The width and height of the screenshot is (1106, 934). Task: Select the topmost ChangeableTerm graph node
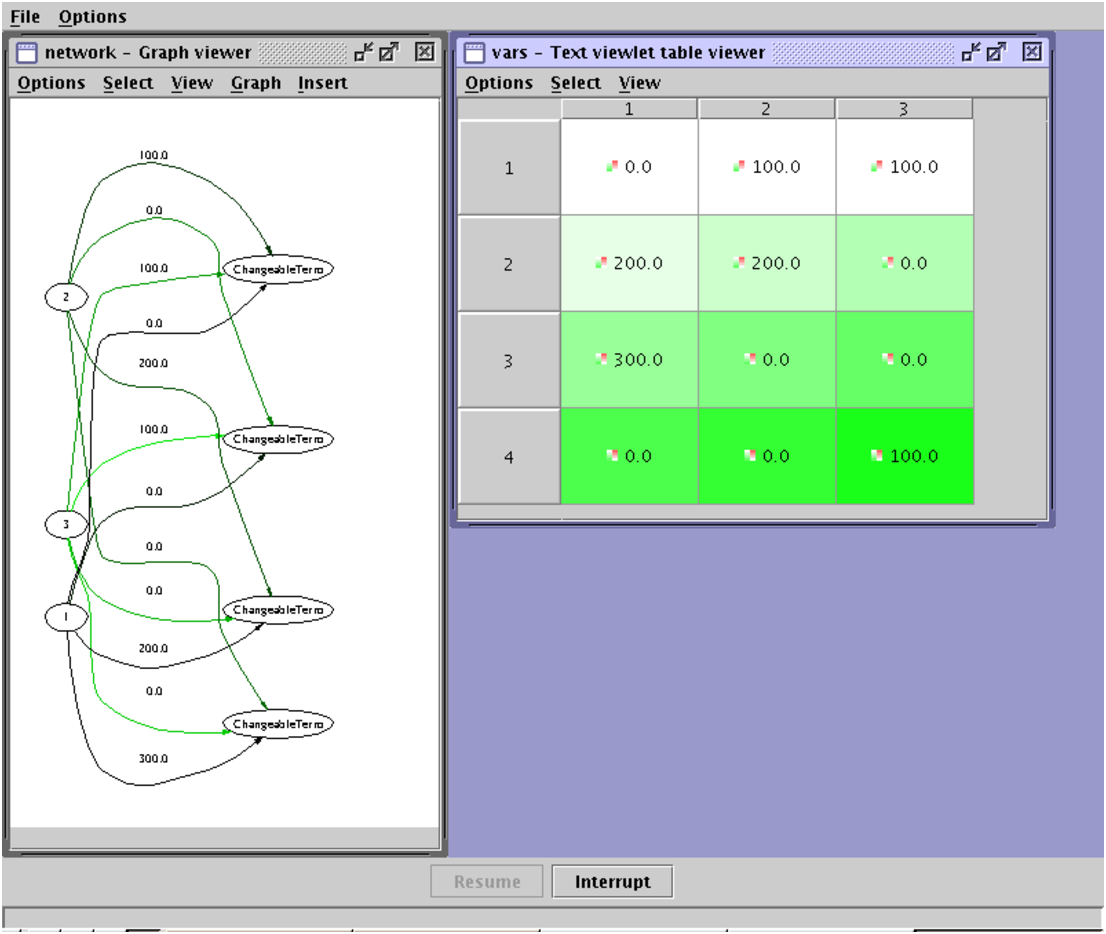click(277, 270)
